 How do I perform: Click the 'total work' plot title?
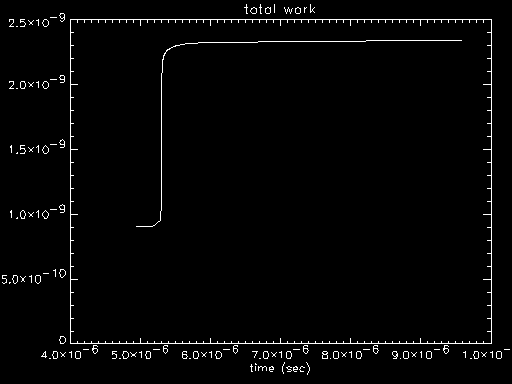280,9
